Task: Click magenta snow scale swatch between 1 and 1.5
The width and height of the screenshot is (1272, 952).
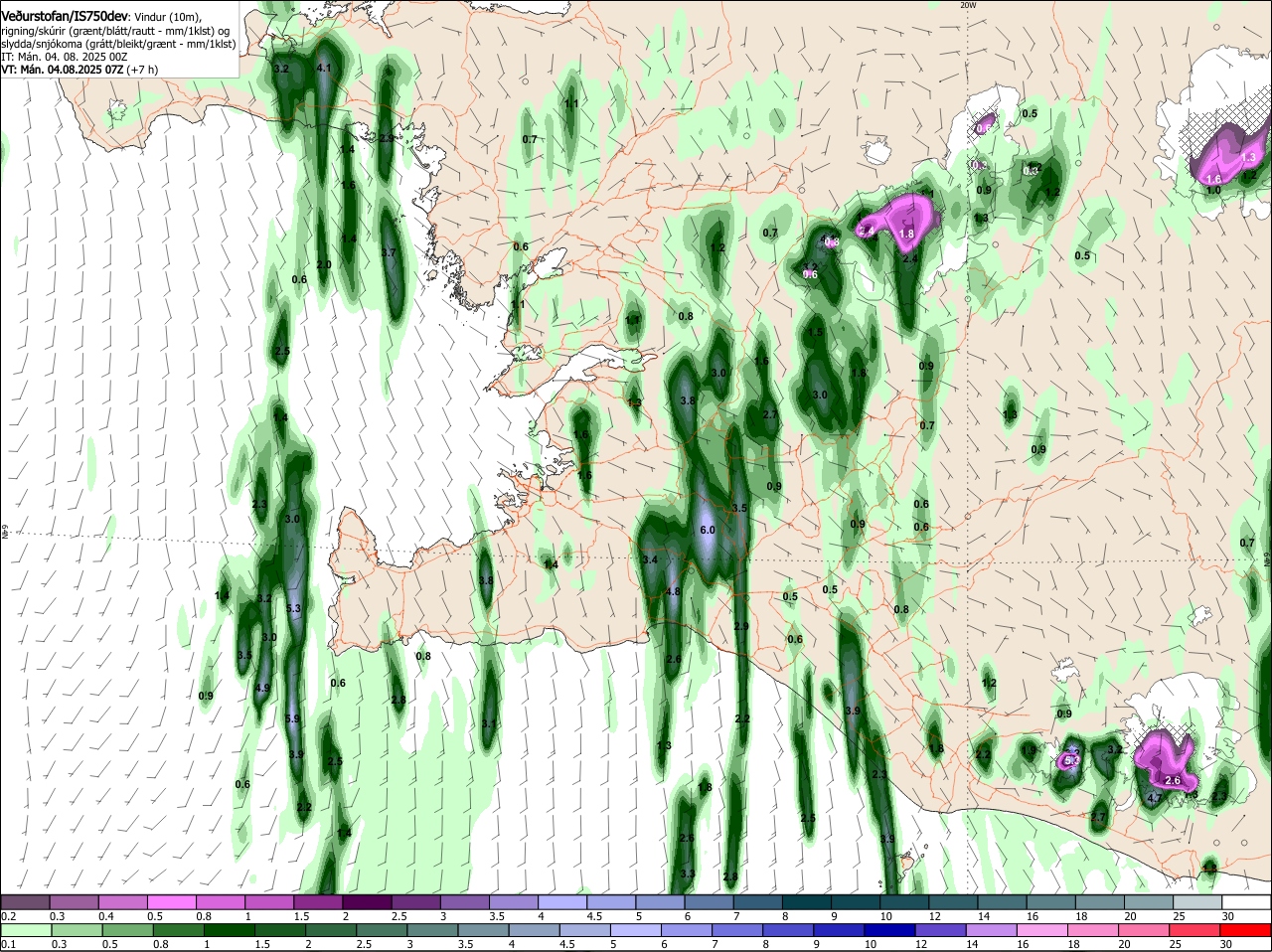Action: pyautogui.click(x=268, y=902)
